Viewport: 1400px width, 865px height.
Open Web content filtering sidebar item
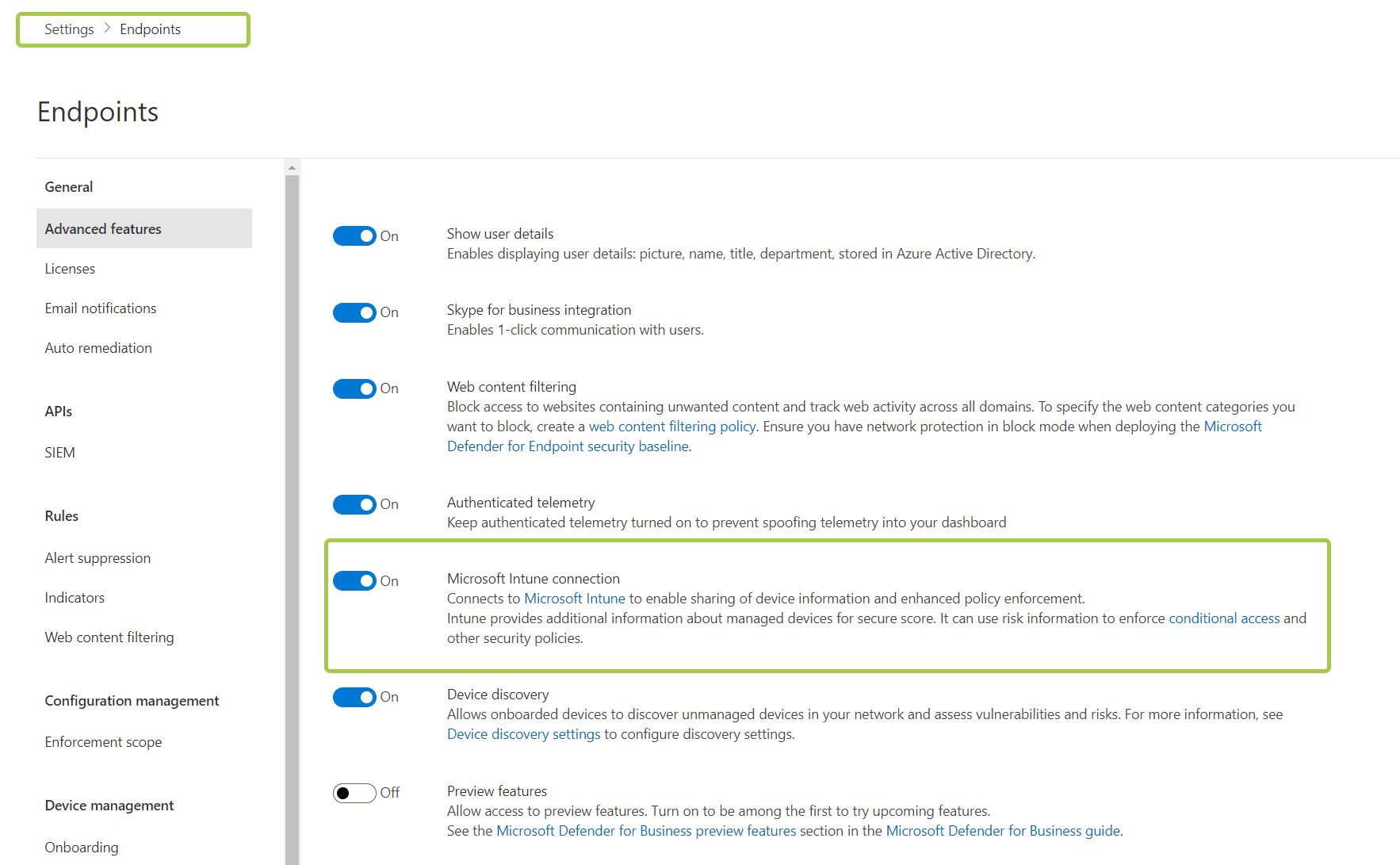(x=109, y=637)
